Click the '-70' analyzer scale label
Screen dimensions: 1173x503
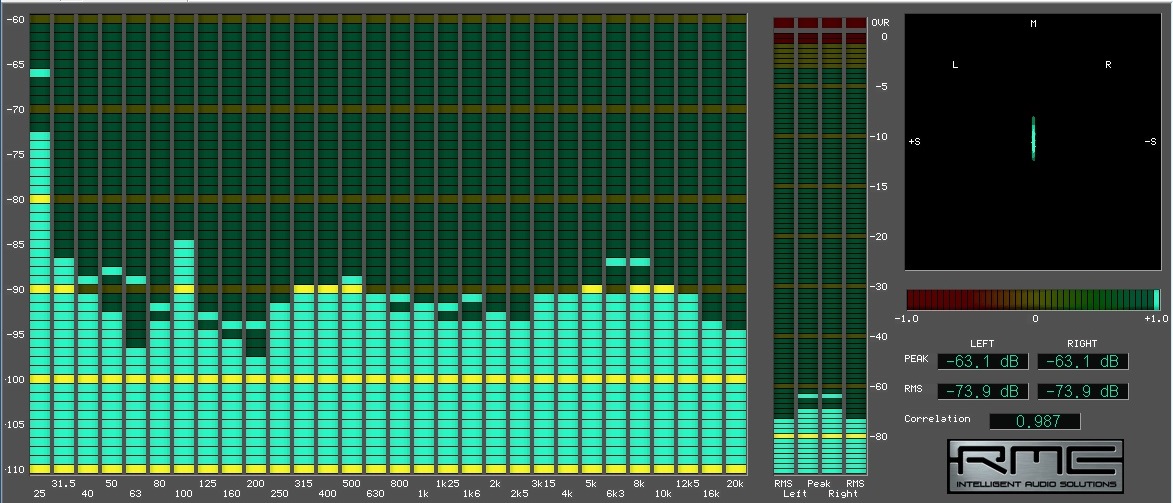click(x=16, y=109)
